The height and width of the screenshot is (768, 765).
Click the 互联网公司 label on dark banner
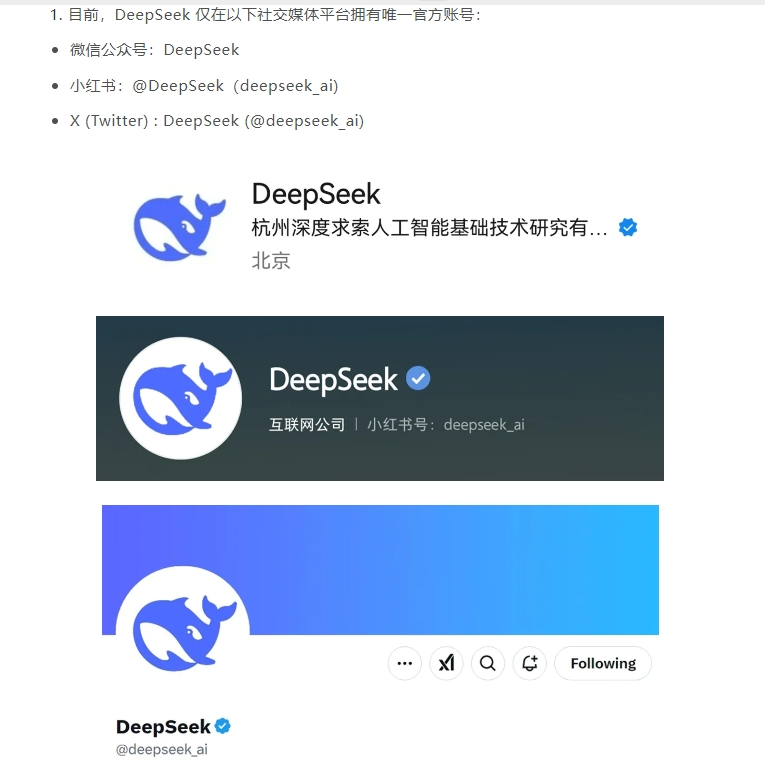[307, 424]
